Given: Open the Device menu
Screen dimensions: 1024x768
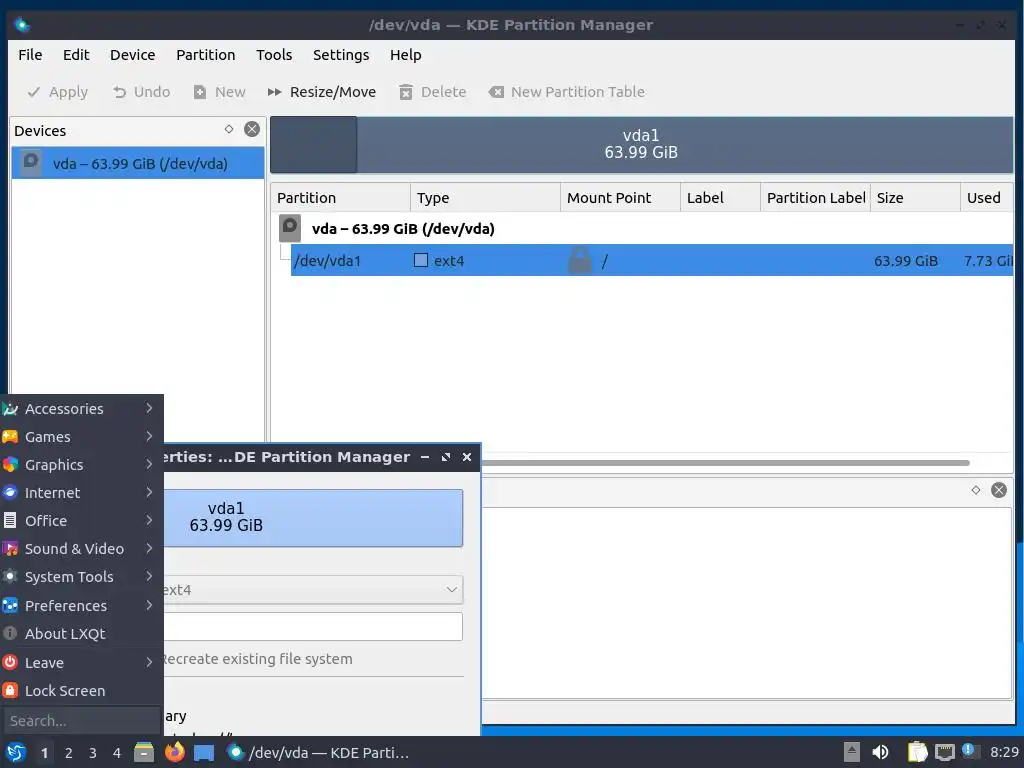Looking at the screenshot, I should coord(133,55).
